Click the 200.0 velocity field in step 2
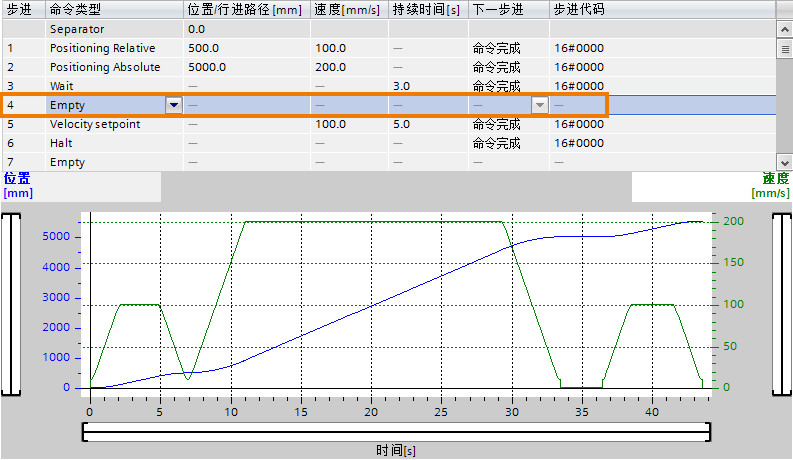This screenshot has height=460, width=793. coord(331,67)
